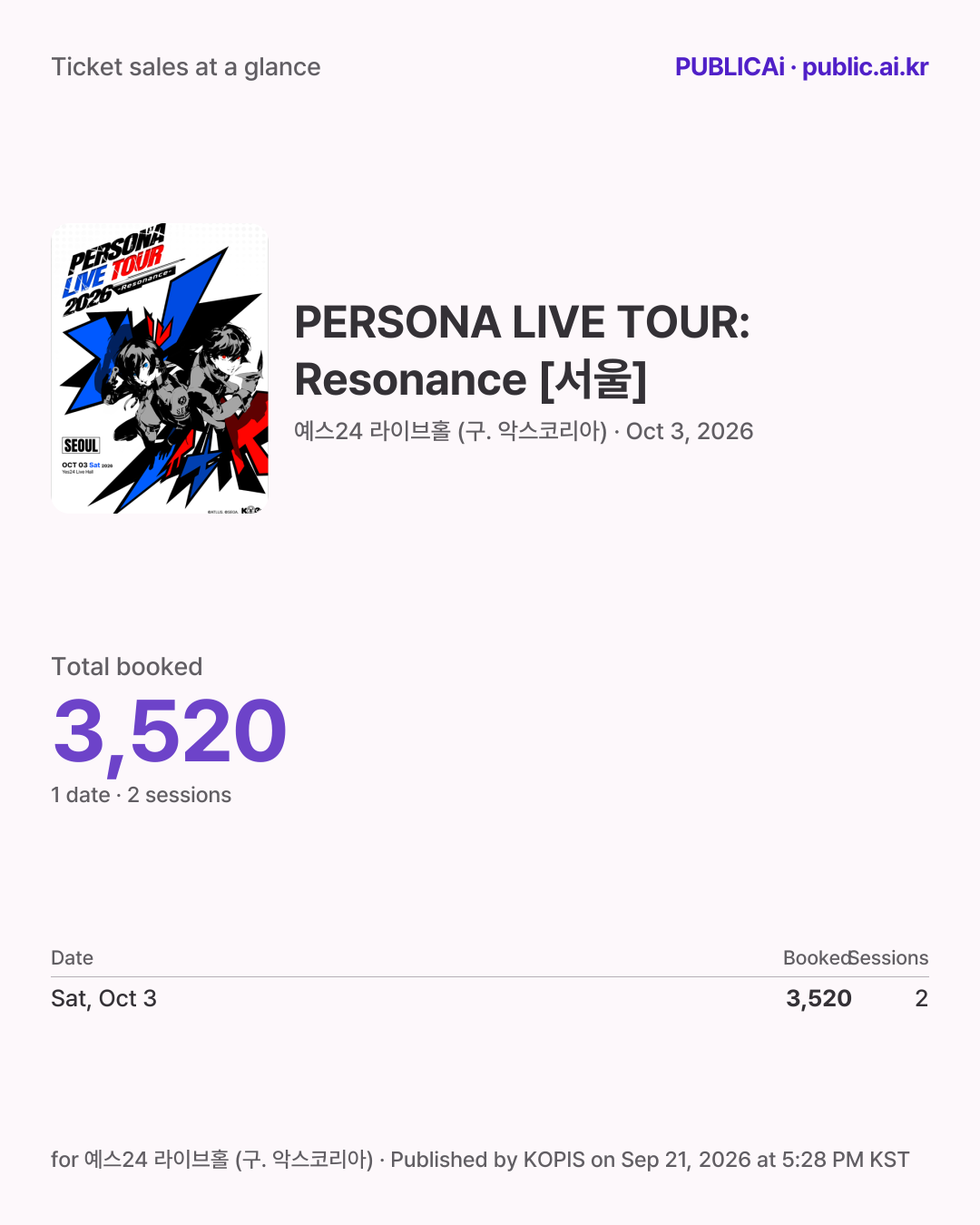This screenshot has width=980, height=1225.
Task: Click the Persona Live Tour poster thumbnail
Action: (160, 368)
